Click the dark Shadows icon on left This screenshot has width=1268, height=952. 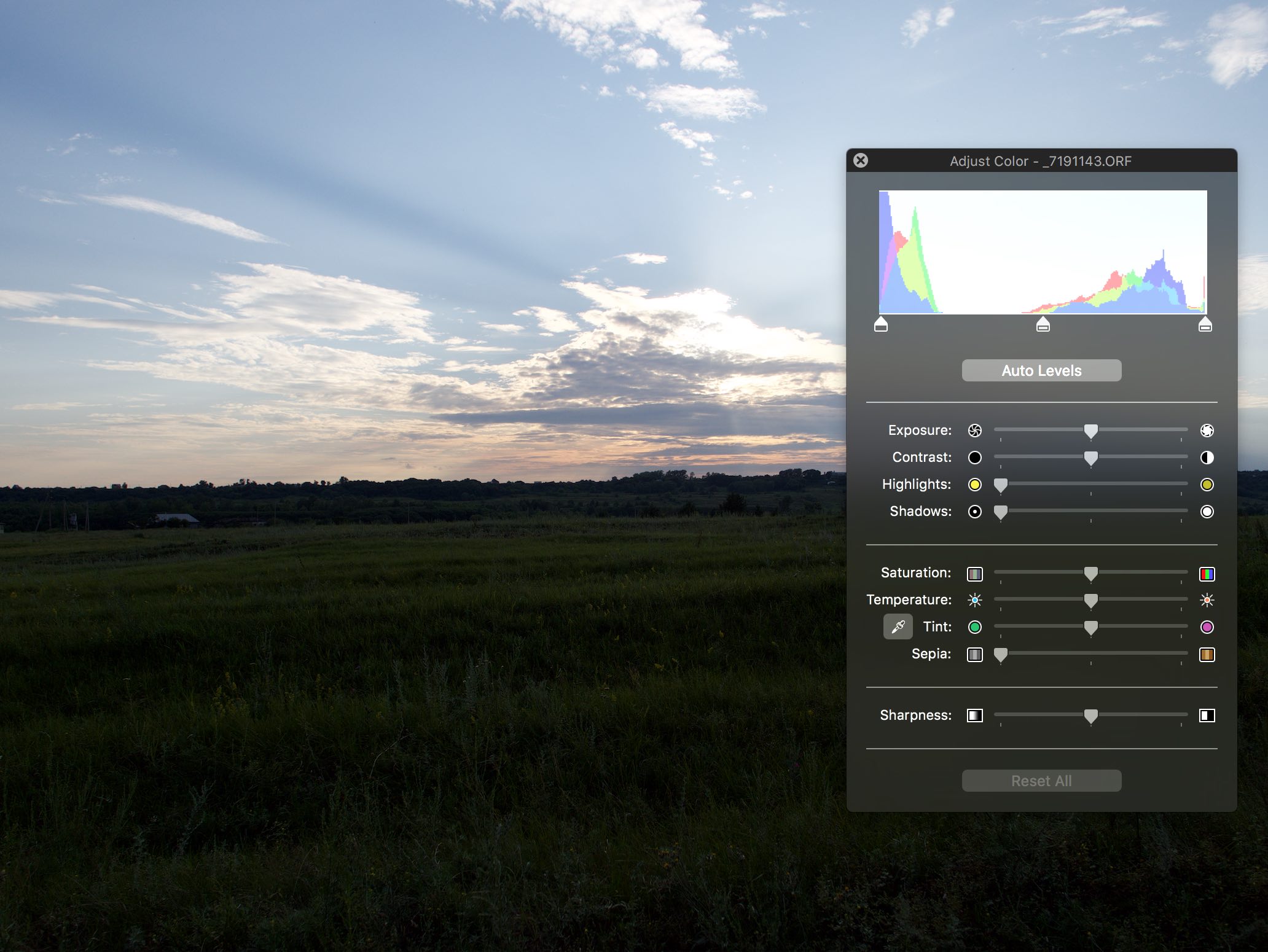click(x=975, y=512)
